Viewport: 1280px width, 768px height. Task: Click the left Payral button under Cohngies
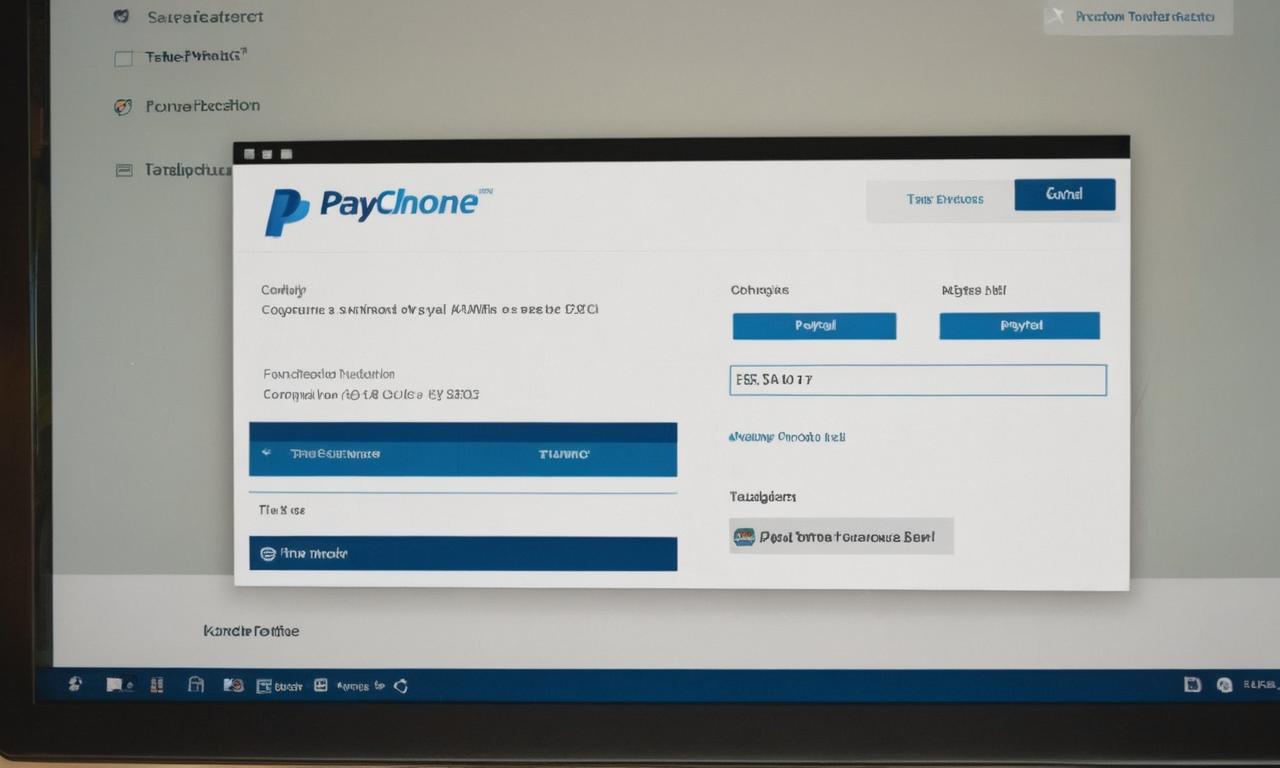[814, 326]
